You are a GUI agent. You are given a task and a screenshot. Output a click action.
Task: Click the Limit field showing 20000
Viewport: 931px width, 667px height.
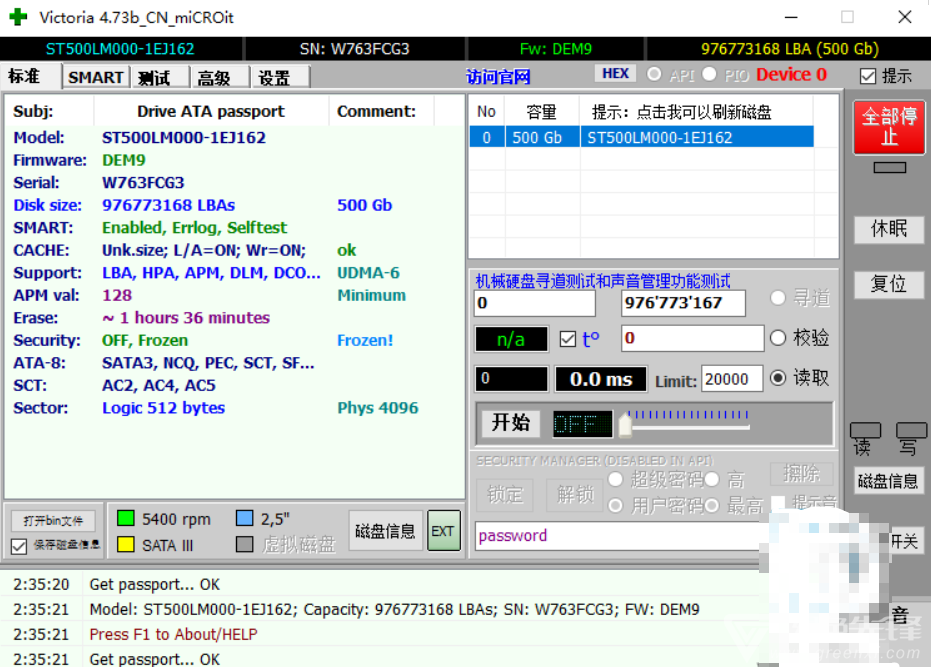click(732, 379)
